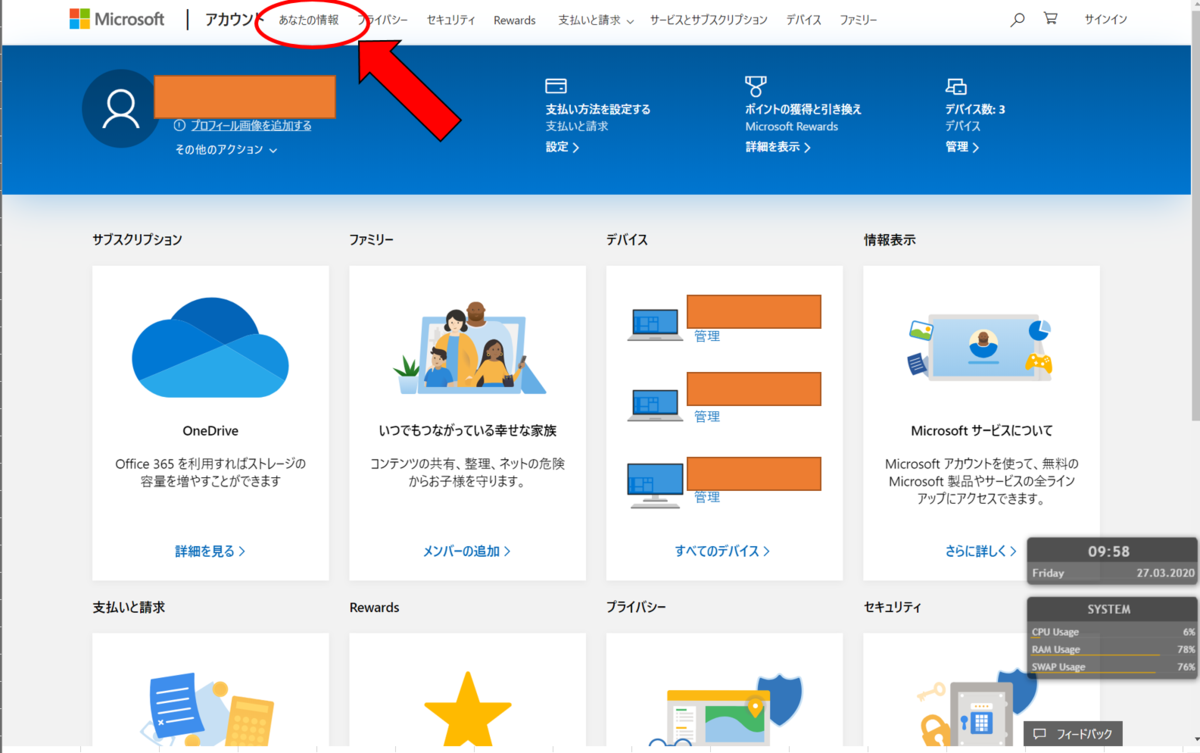
Task: Expand the 支払いと請求 dropdown menu
Action: point(596,20)
